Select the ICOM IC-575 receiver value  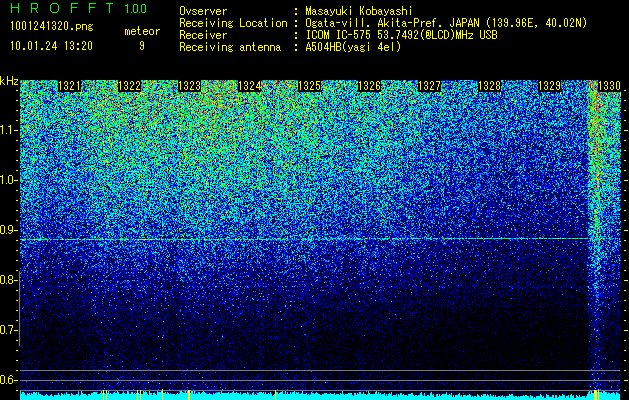pyautogui.click(x=401, y=35)
